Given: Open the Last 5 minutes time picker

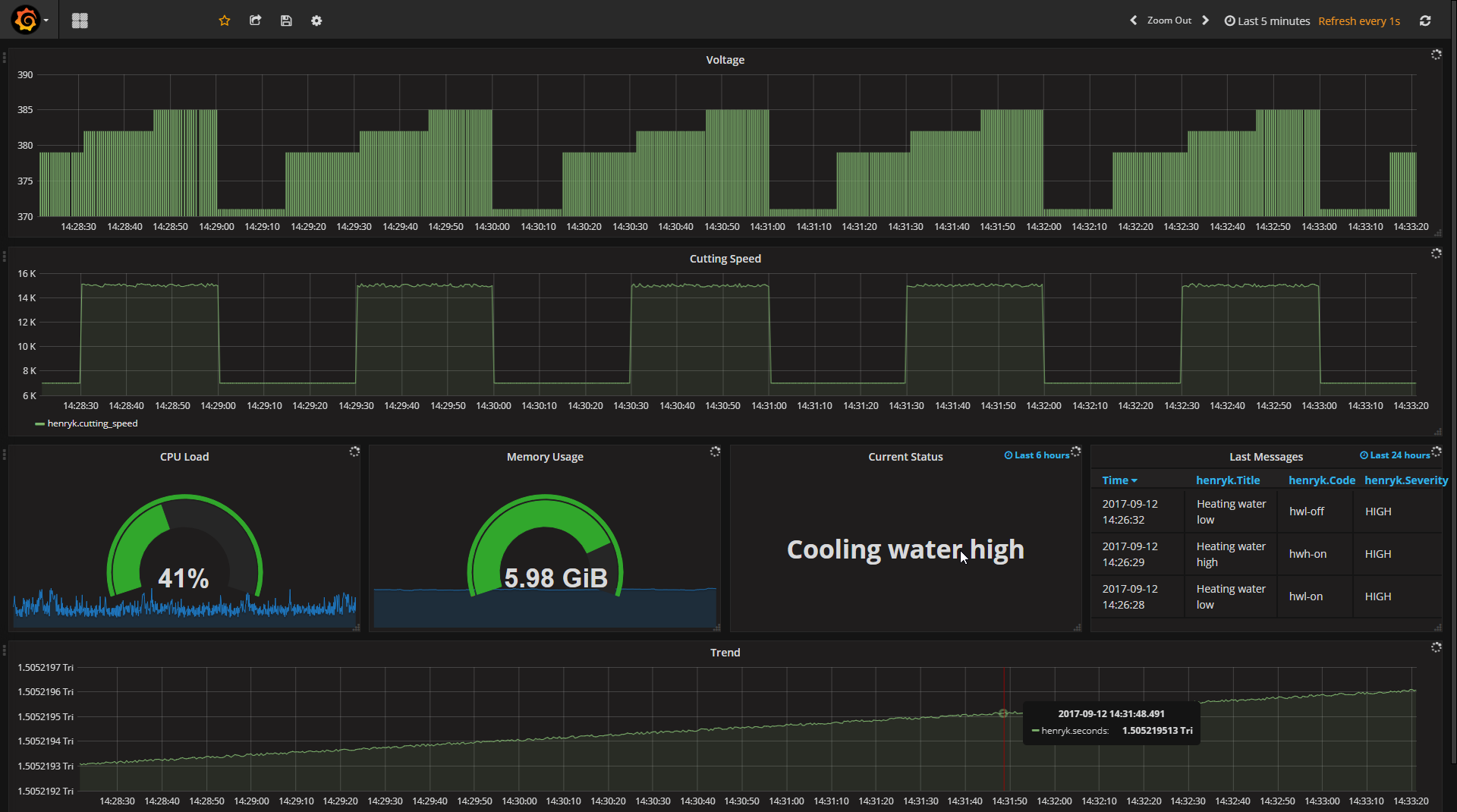Looking at the screenshot, I should coord(1267,21).
